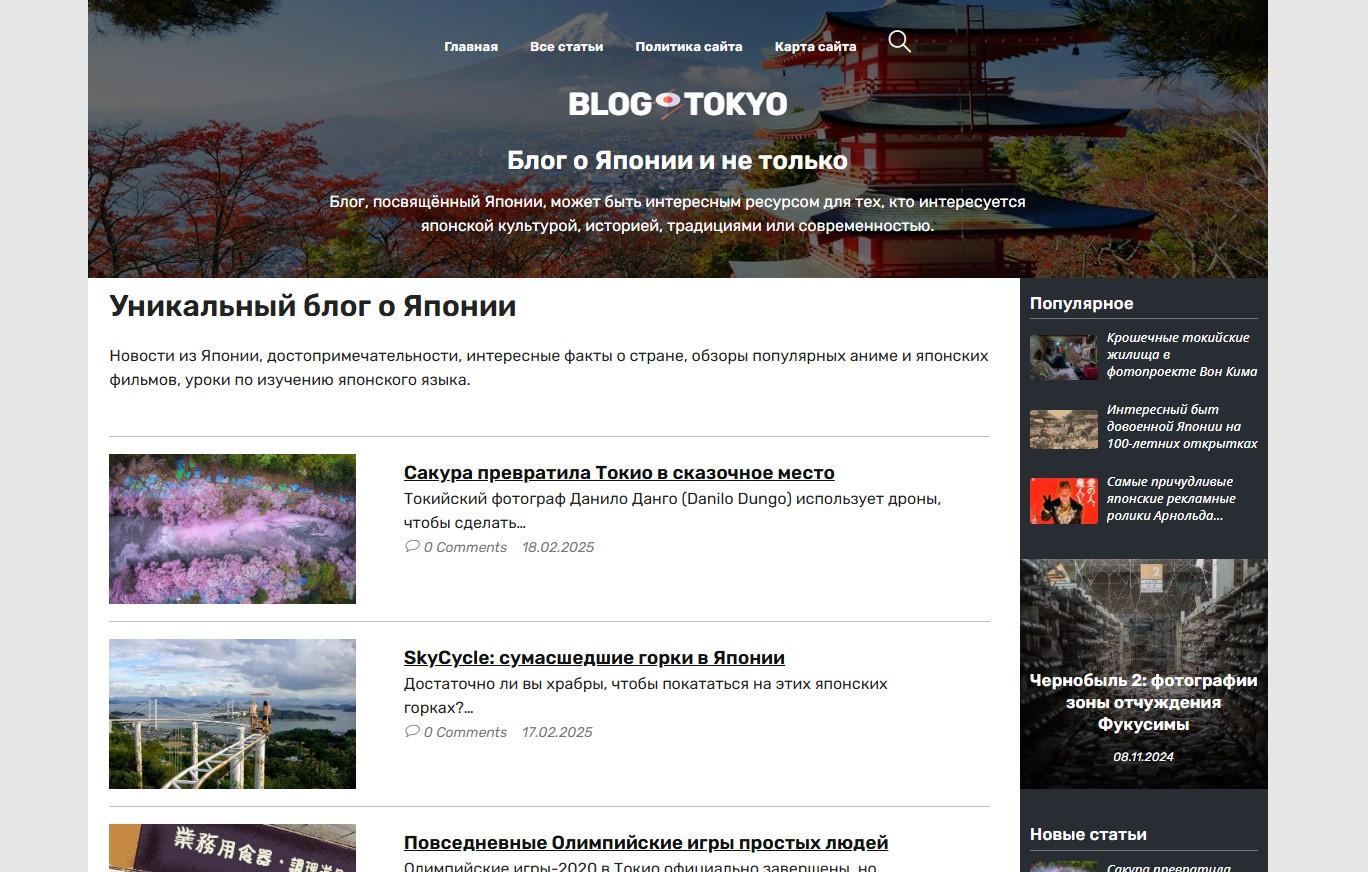1368x872 pixels.
Task: Click excerpt Достаточно ли вы храбры
Action: 646,695
